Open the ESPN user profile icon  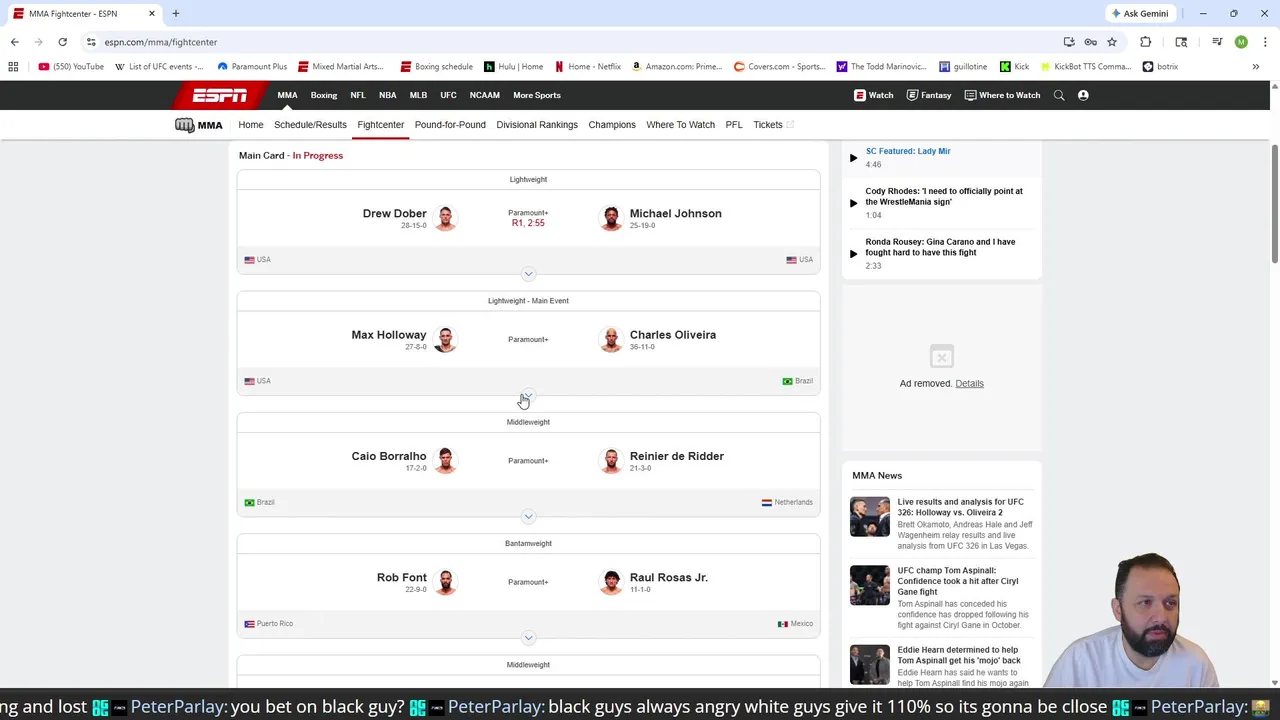coord(1083,95)
